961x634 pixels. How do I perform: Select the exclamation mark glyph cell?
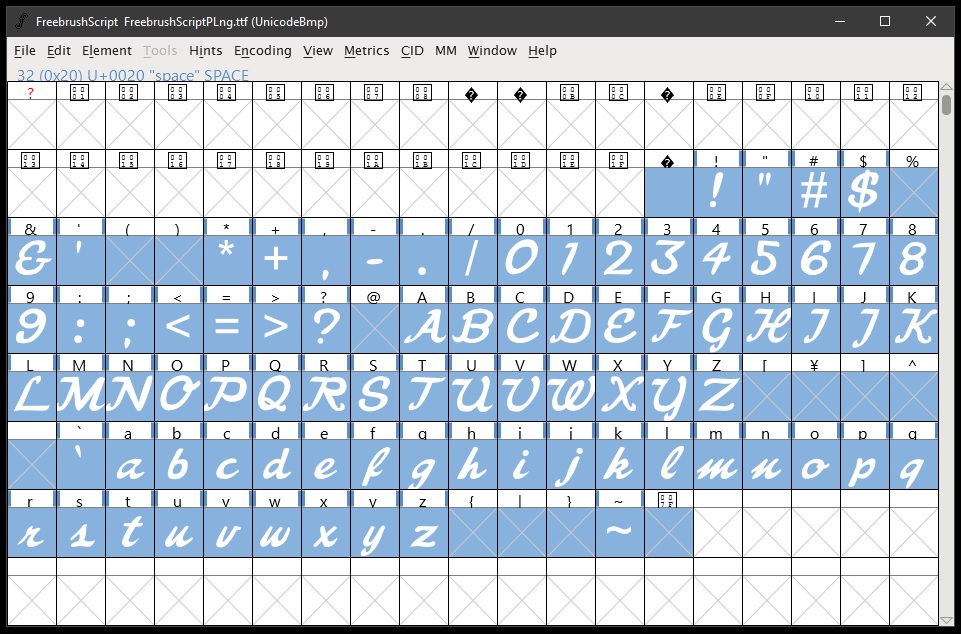(718, 193)
